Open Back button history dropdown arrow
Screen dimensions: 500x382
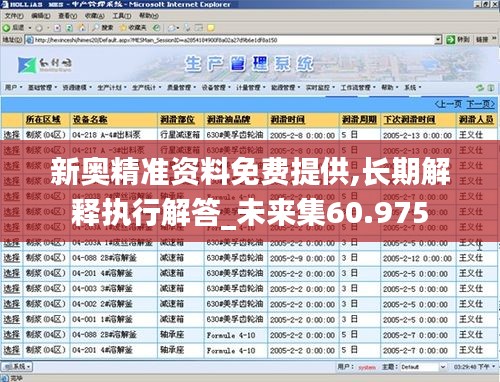pyautogui.click(x=29, y=28)
